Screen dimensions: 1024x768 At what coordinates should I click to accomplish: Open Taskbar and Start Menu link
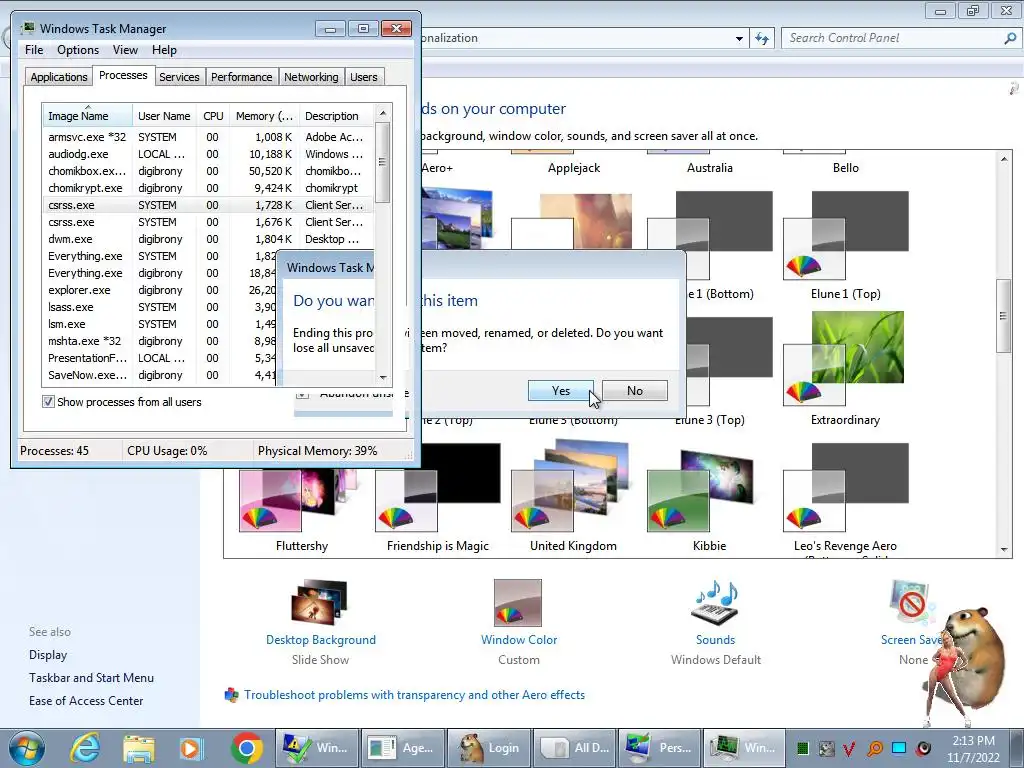pyautogui.click(x=91, y=678)
